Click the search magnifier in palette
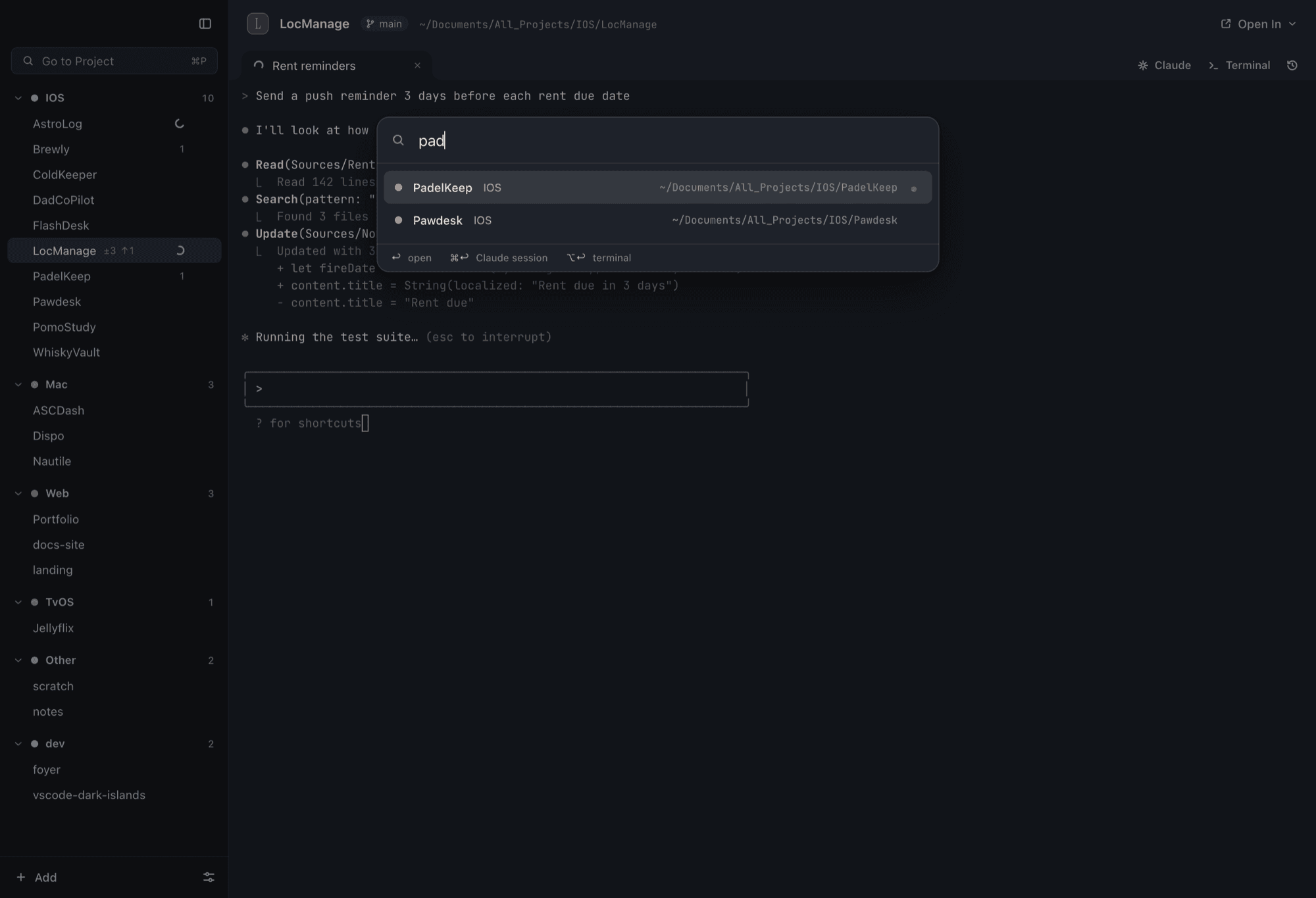1316x898 pixels. click(x=398, y=140)
